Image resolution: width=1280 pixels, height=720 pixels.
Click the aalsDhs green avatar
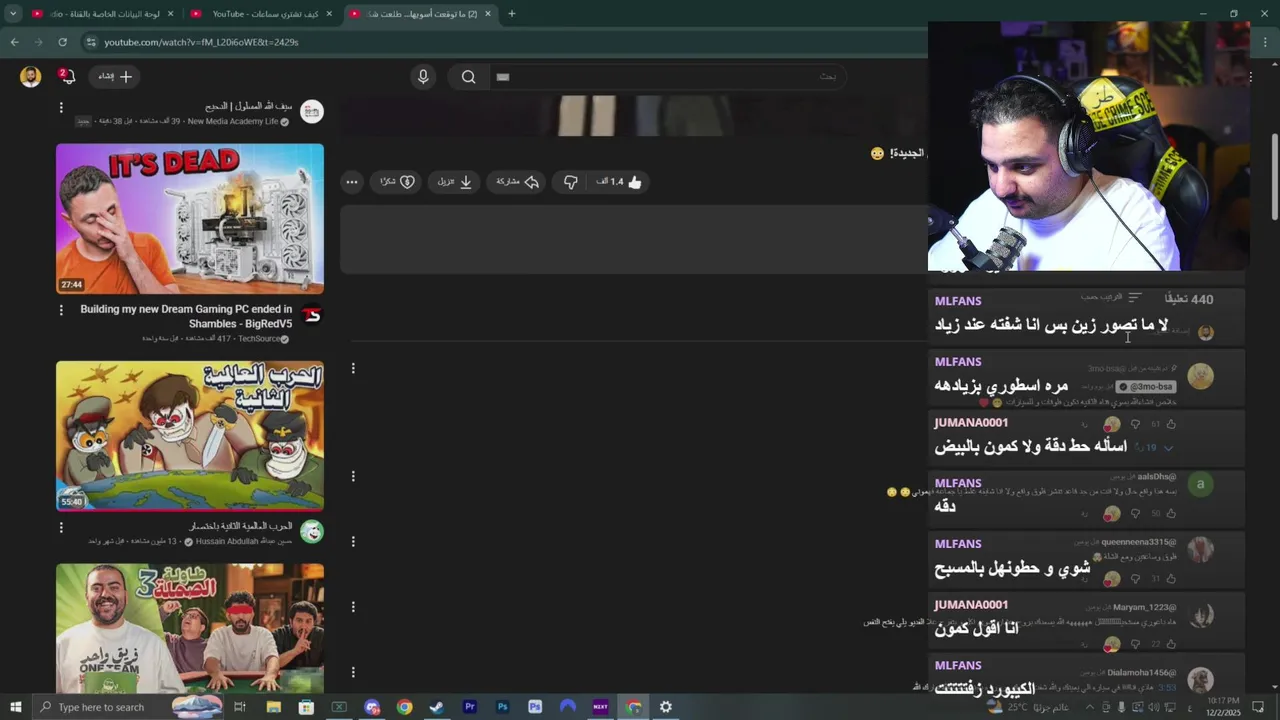(x=1200, y=485)
